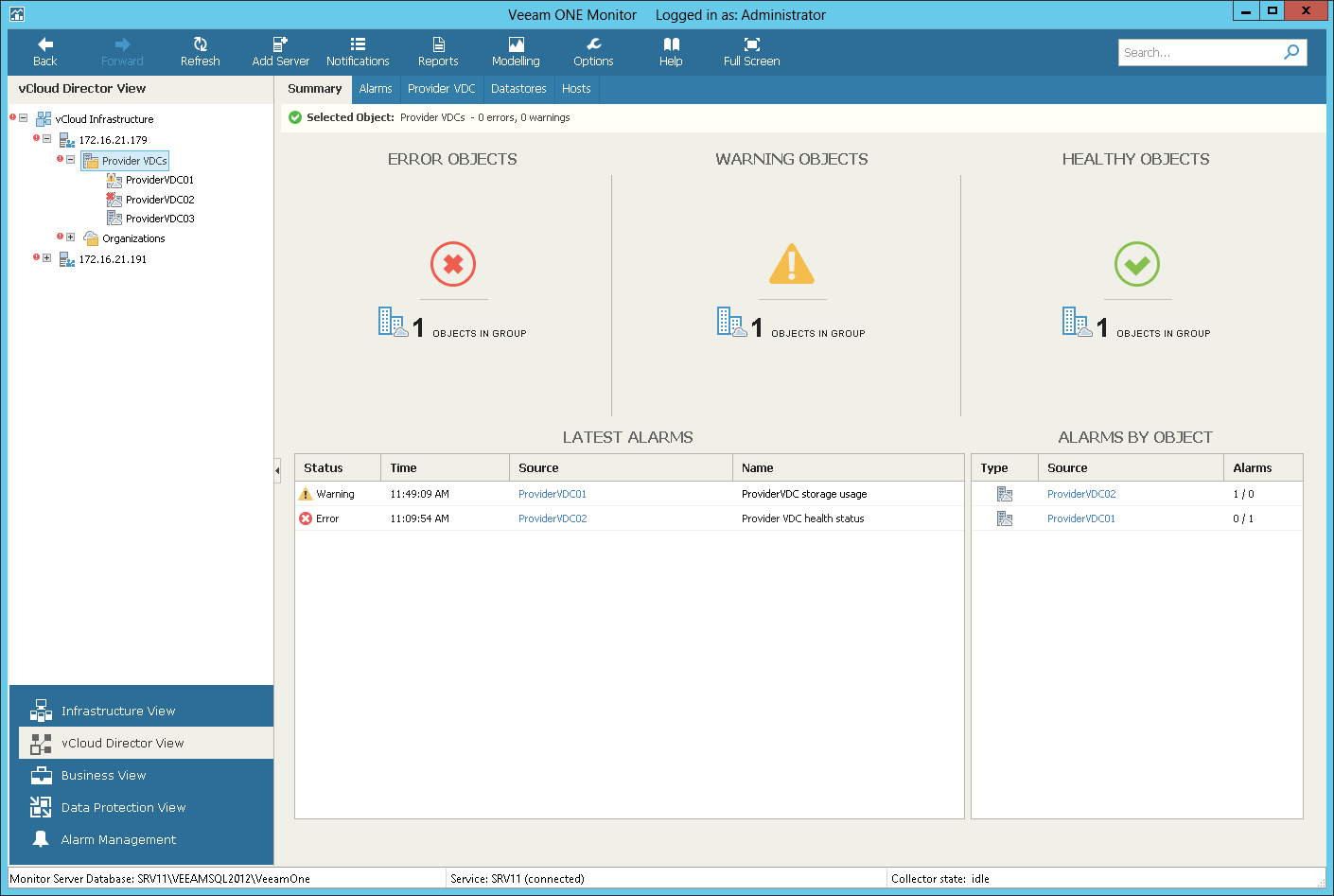Viewport: 1334px width, 896px height.
Task: Collapse the vCloud Infrastructure tree node
Action: (x=24, y=118)
